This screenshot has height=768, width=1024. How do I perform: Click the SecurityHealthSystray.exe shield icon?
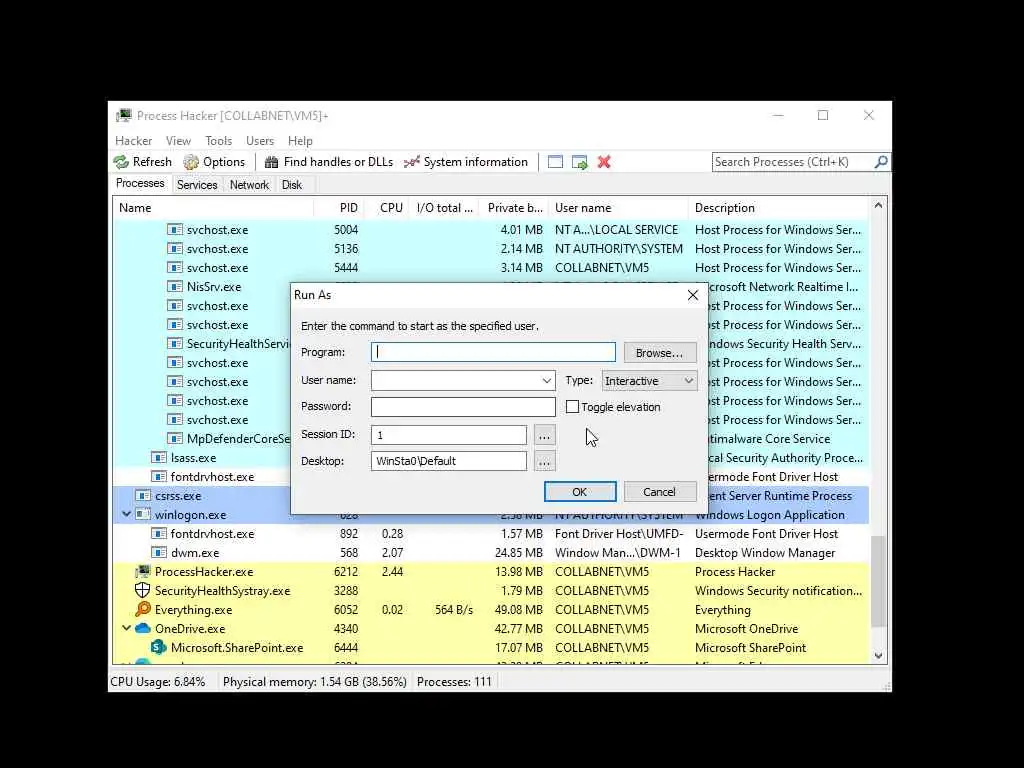coord(142,590)
